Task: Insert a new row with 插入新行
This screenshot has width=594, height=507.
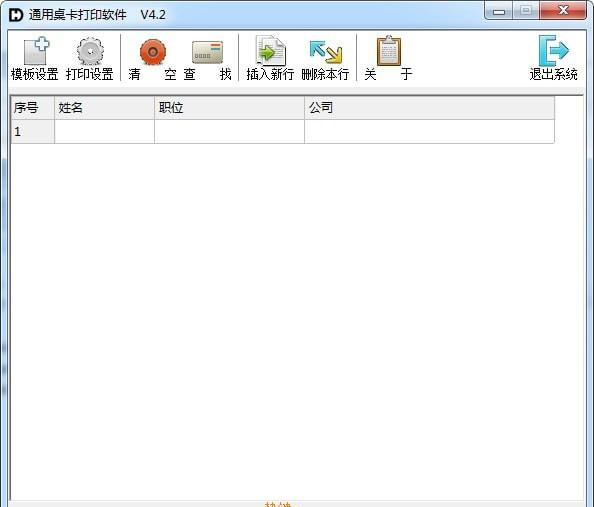Action: click(270, 58)
